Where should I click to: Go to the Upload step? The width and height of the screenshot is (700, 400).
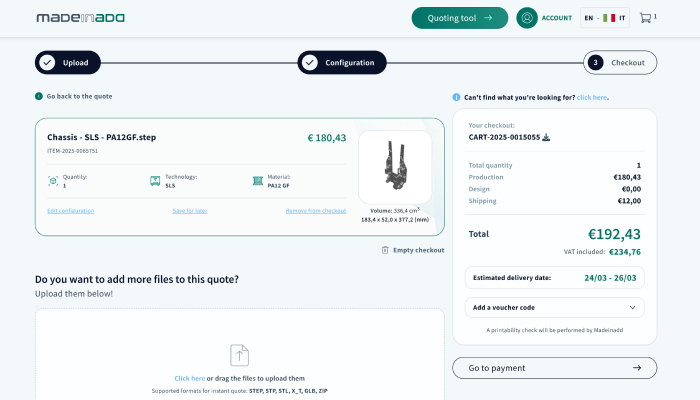68,62
